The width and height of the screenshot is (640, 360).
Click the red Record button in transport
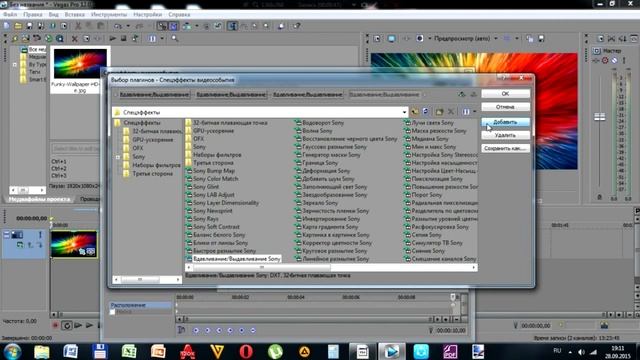coord(56,325)
